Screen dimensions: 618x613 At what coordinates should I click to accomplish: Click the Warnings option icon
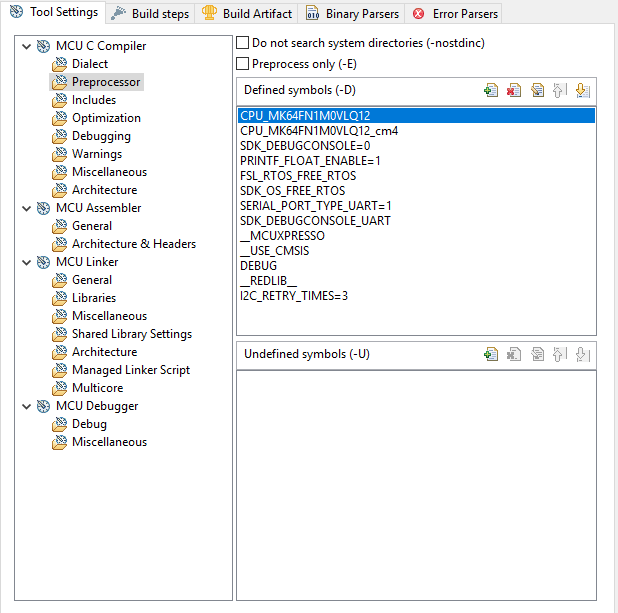tap(60, 154)
